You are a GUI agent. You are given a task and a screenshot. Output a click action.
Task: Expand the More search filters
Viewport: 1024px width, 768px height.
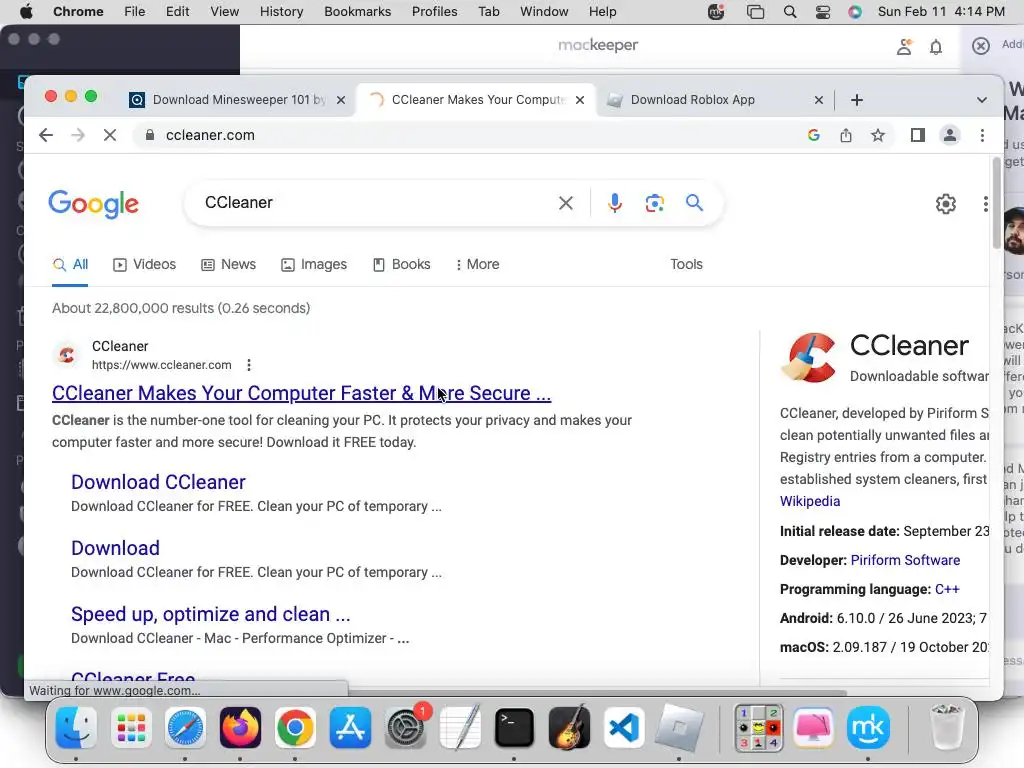coord(477,264)
